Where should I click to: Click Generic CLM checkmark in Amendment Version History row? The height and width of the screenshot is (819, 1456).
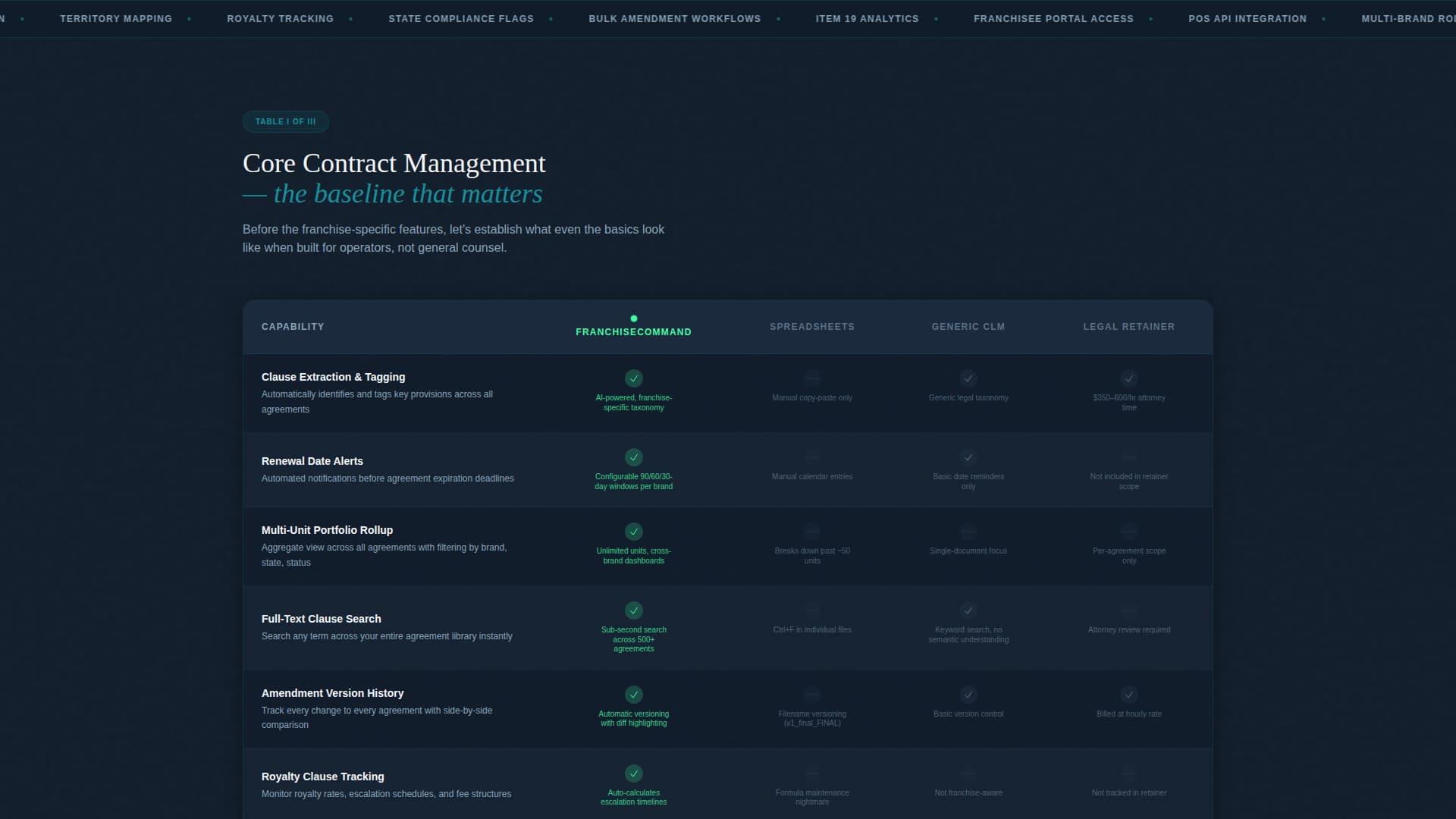coord(968,694)
